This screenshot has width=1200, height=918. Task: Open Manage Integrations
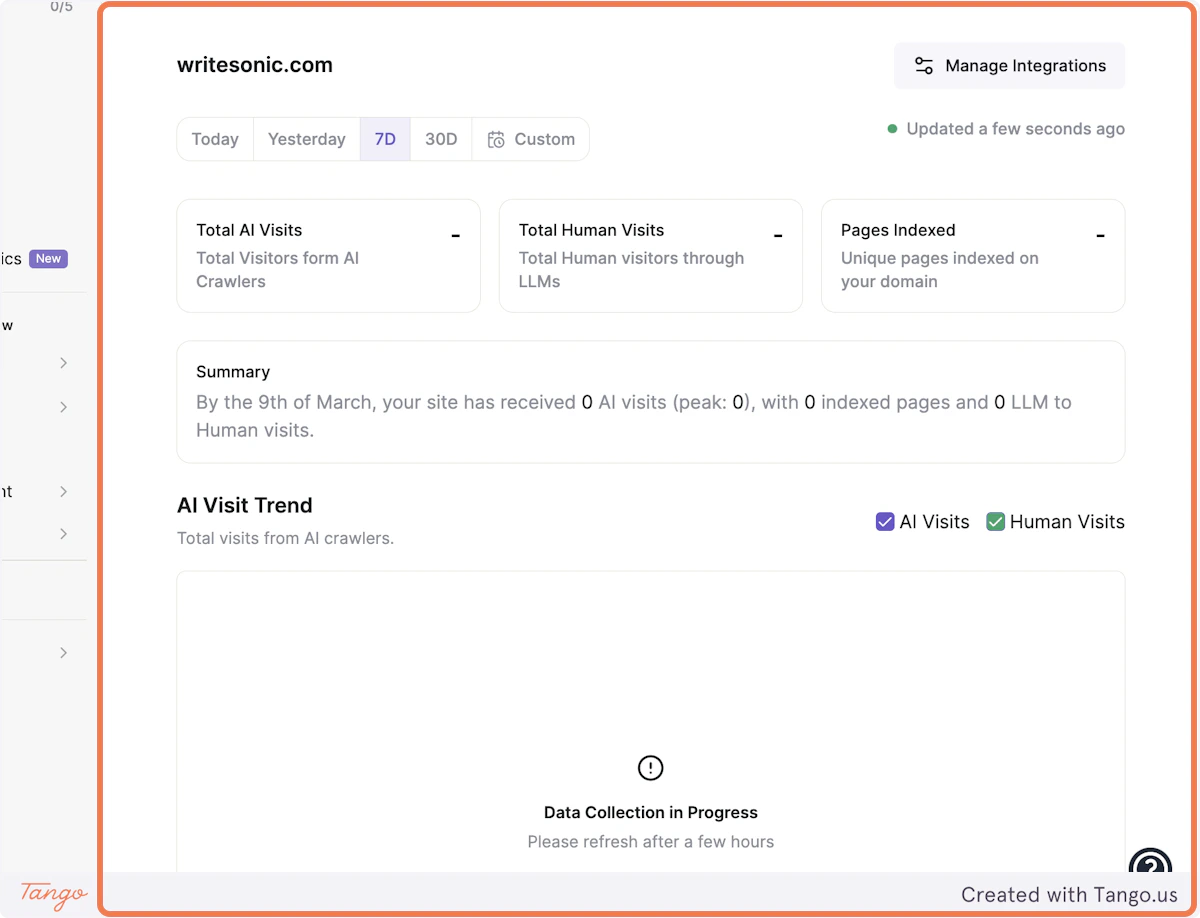pyautogui.click(x=1009, y=66)
